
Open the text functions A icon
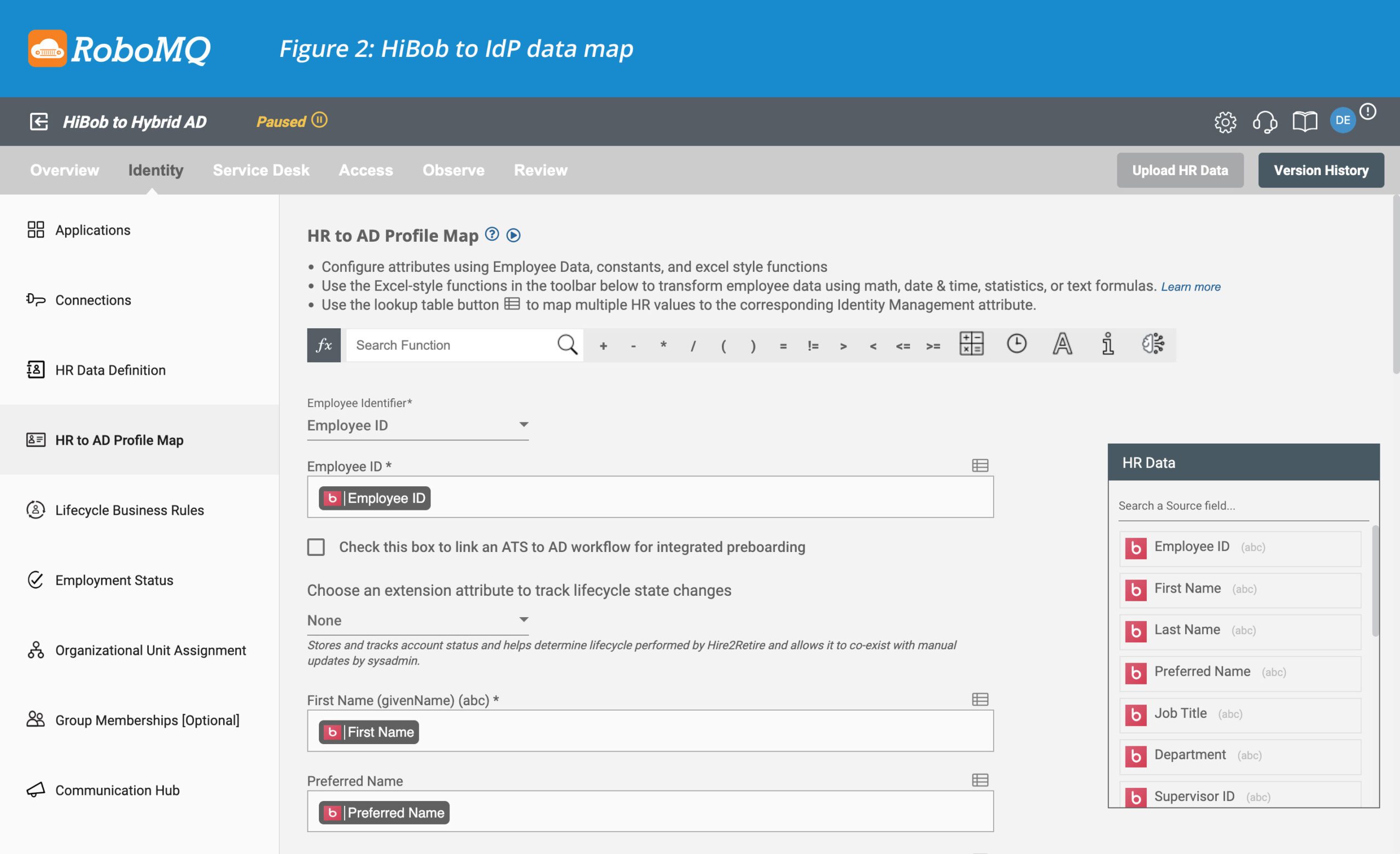(1062, 344)
